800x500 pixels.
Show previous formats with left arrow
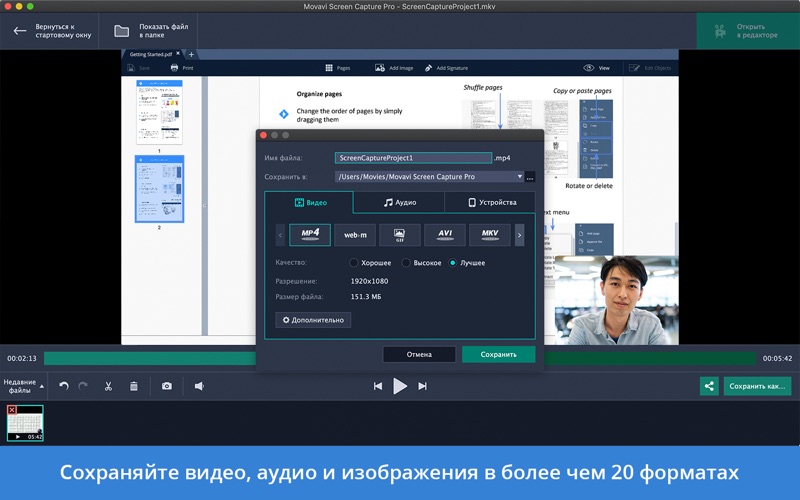pyautogui.click(x=280, y=235)
